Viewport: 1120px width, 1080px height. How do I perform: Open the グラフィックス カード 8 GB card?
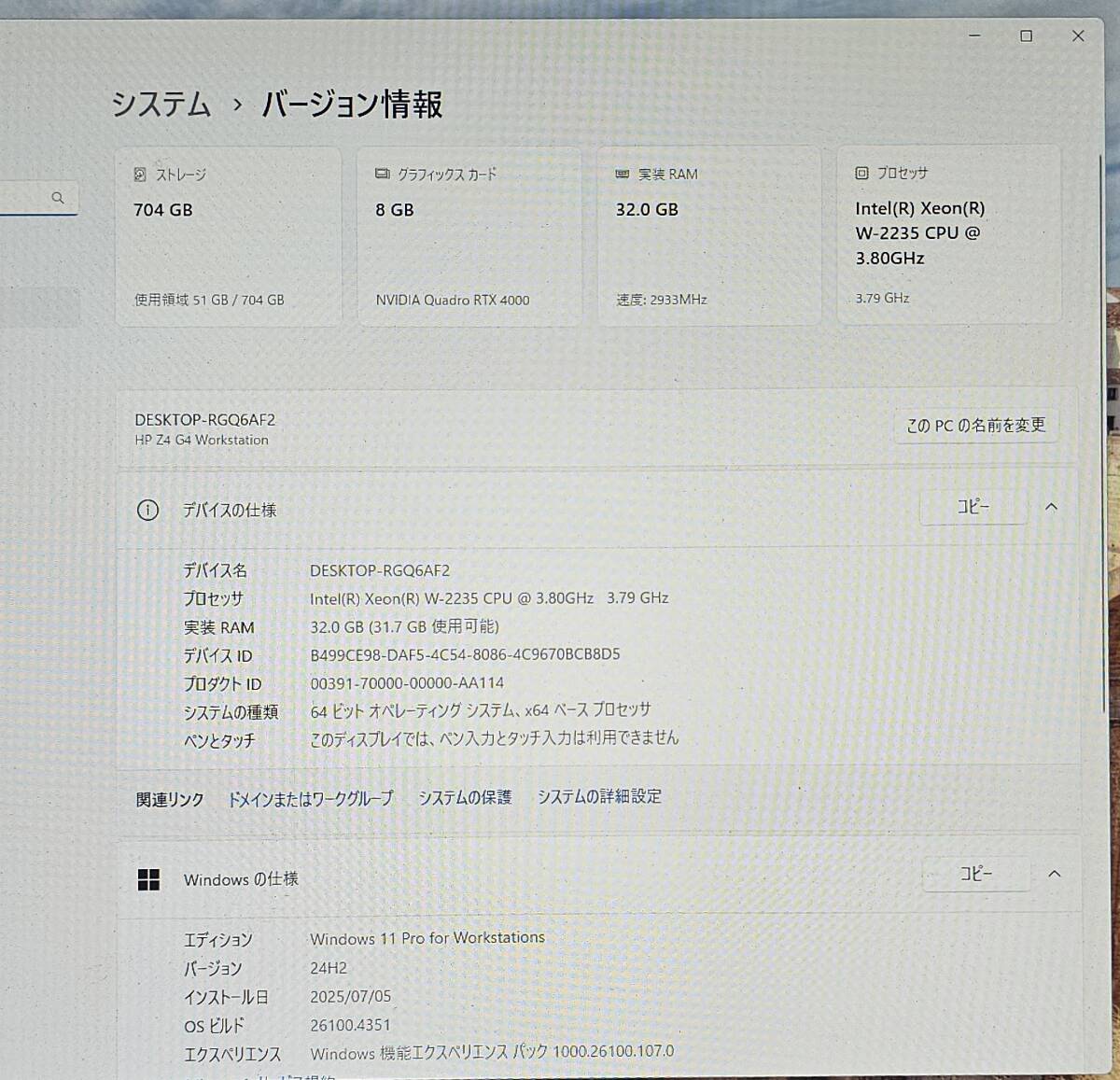(x=469, y=236)
